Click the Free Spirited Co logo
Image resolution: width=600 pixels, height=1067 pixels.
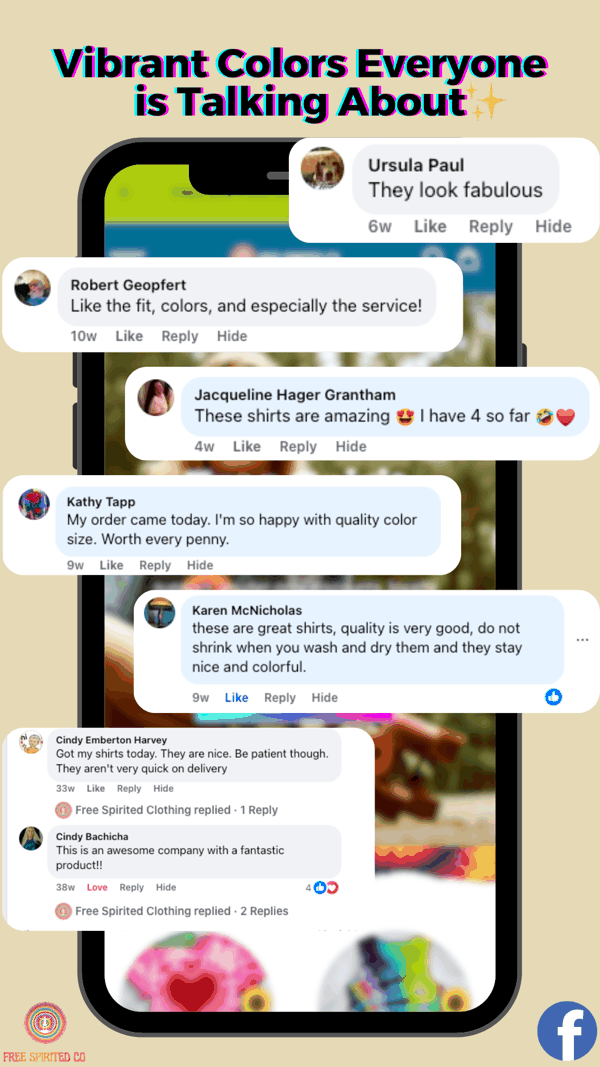pyautogui.click(x=46, y=1022)
